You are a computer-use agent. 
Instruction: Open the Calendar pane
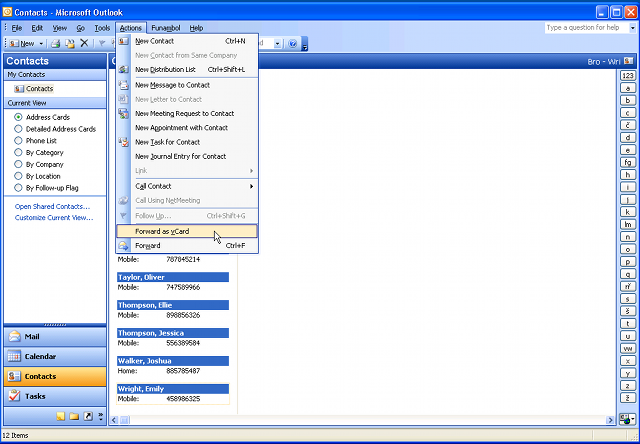coord(55,357)
